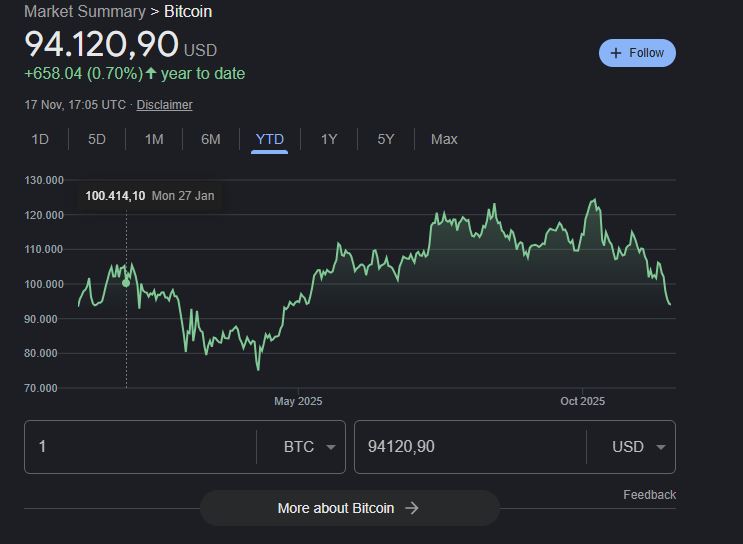The height and width of the screenshot is (544, 743).
Task: Click the plus icon on Follow
Action: 616,53
